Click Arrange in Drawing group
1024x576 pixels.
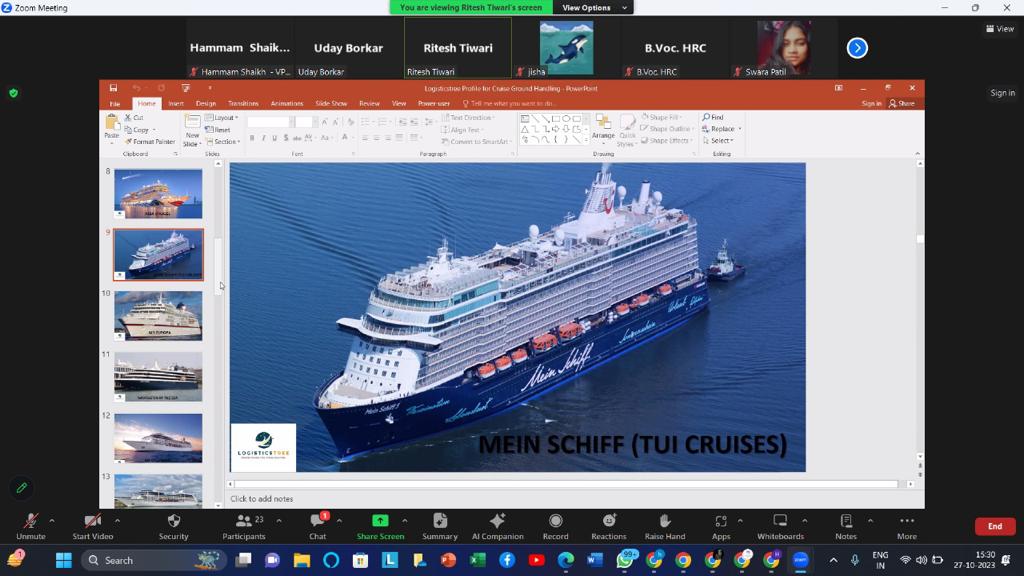pos(603,128)
